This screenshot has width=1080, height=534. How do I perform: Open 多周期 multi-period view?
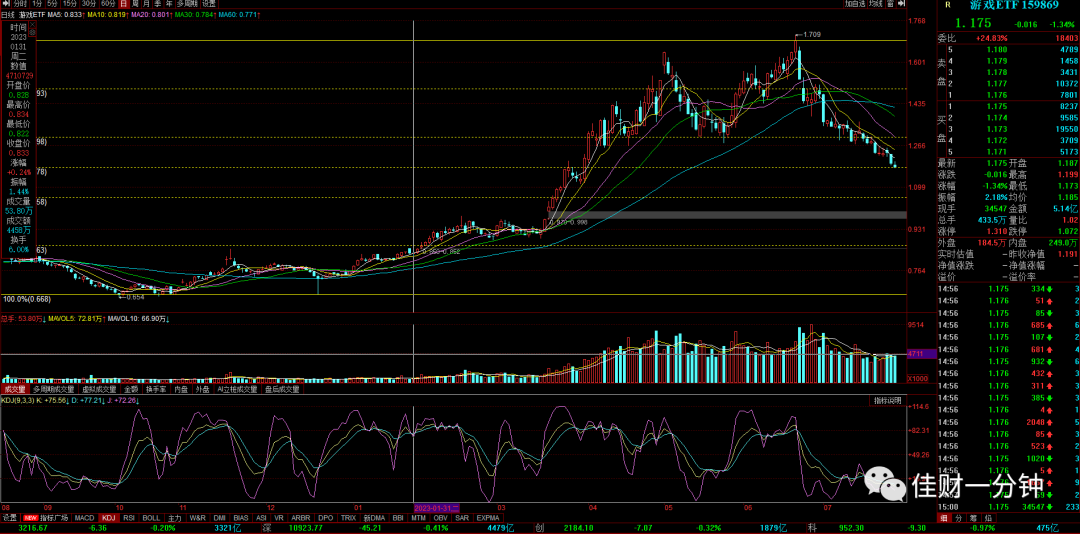coord(187,3)
